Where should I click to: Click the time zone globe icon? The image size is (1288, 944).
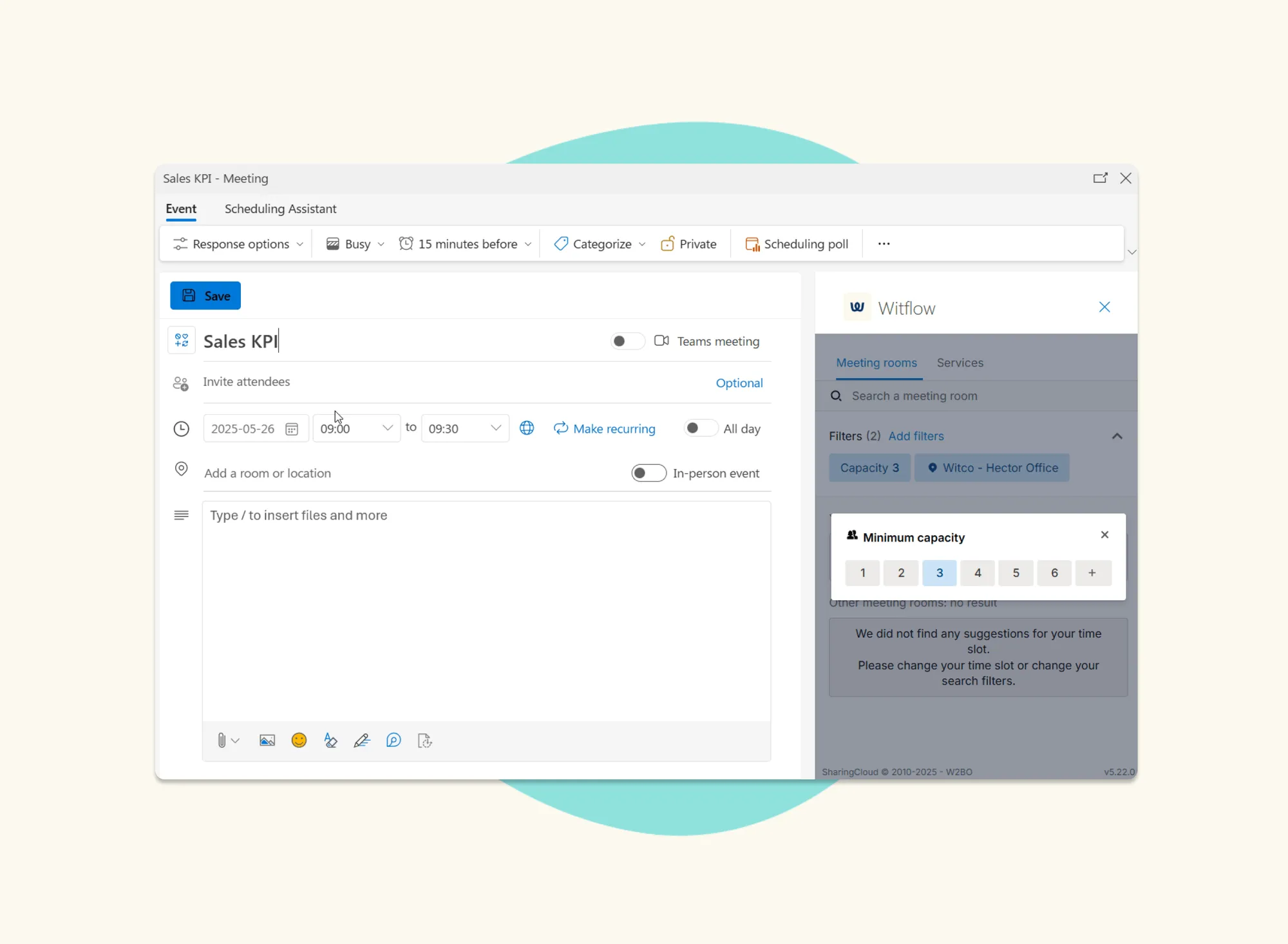pos(527,428)
